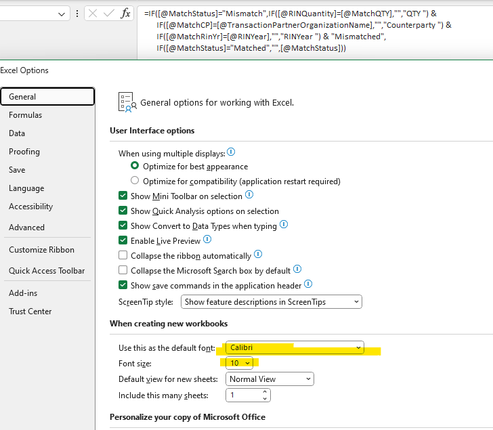The height and width of the screenshot is (430, 493).
Task: Click info icon beside Convert to Data Types
Action: point(284,224)
